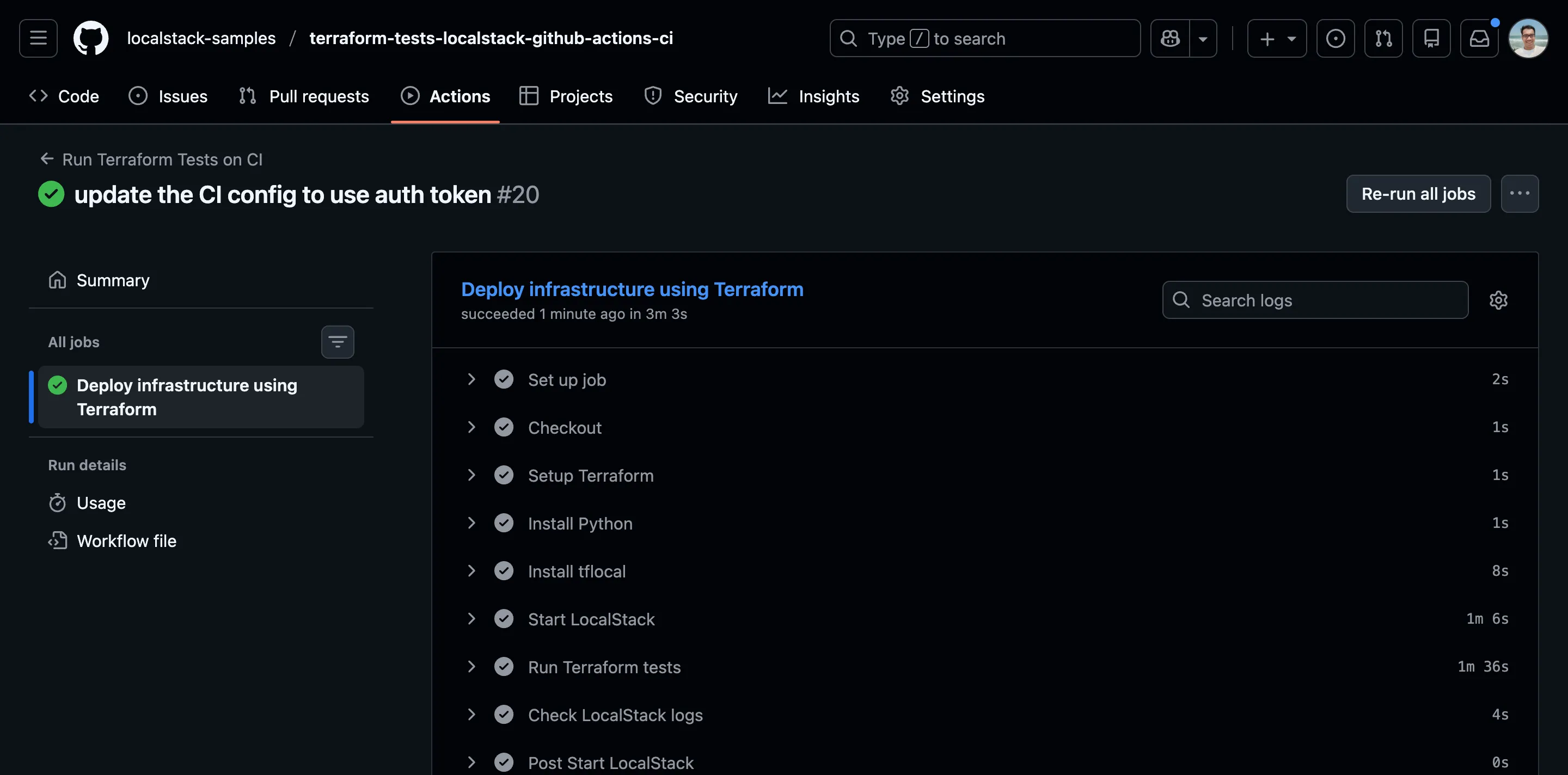Expand the Run Terraform tests step
The width and height of the screenshot is (1568, 775).
[470, 666]
